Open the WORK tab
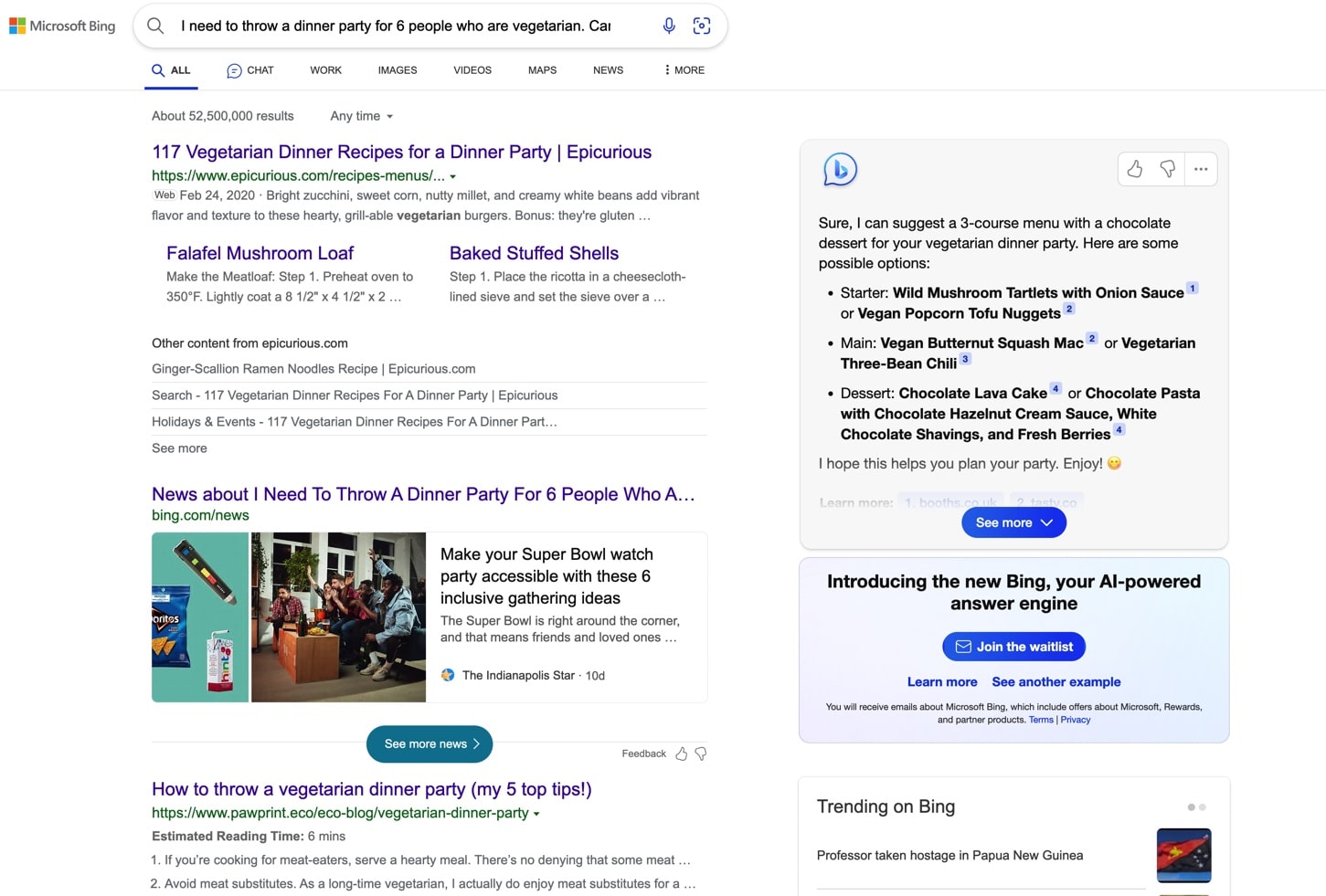 (x=325, y=70)
